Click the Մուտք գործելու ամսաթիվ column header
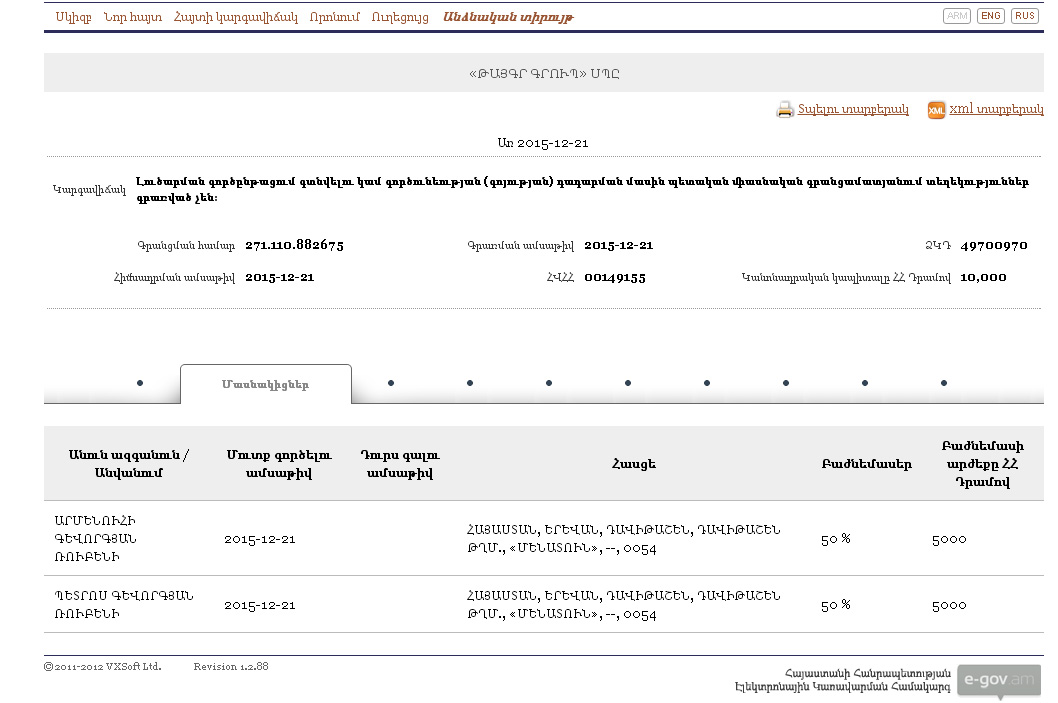The width and height of the screenshot is (1058, 703). point(279,464)
